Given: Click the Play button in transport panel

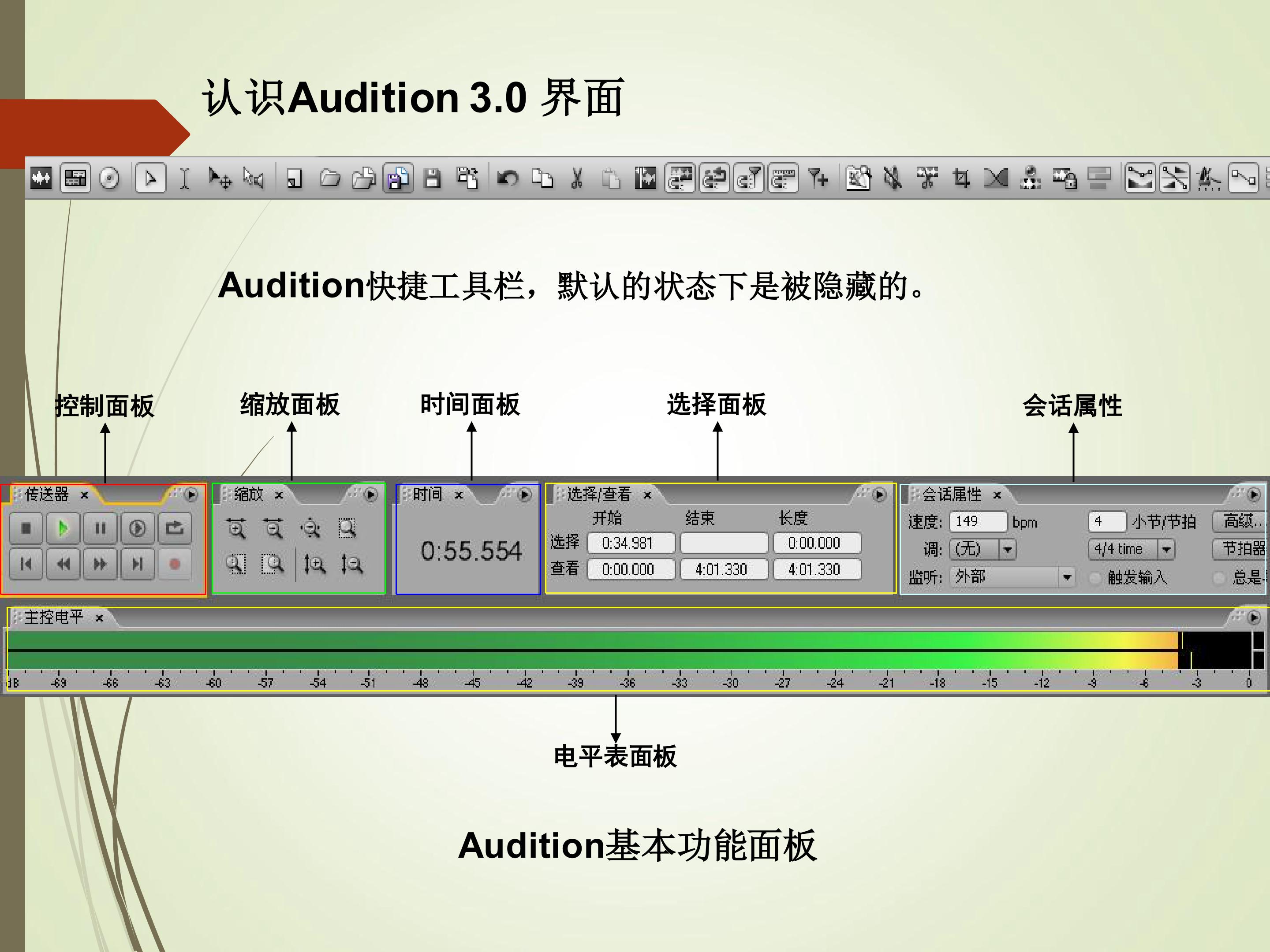Looking at the screenshot, I should pyautogui.click(x=63, y=528).
